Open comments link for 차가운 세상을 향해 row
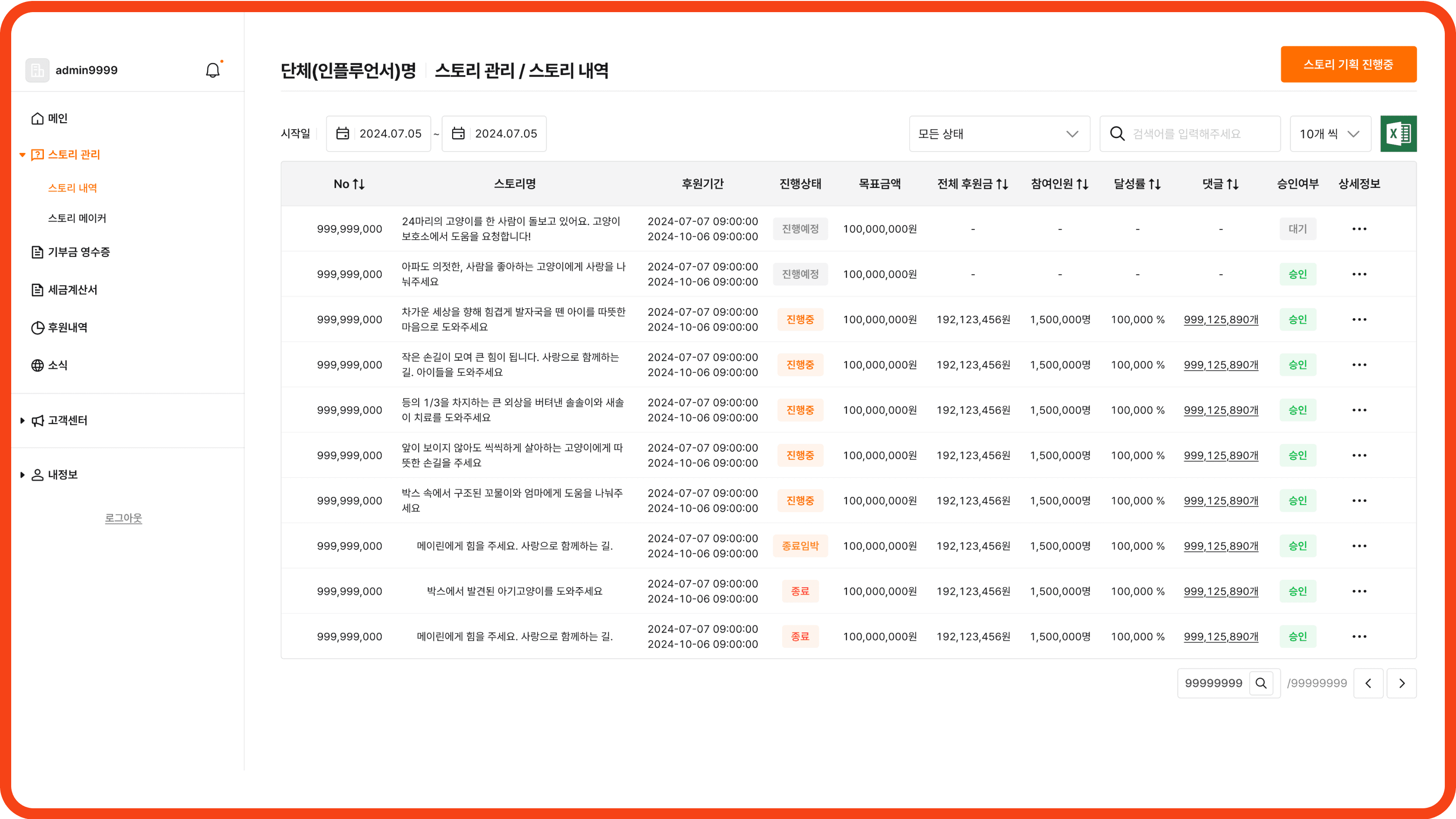 click(1221, 319)
